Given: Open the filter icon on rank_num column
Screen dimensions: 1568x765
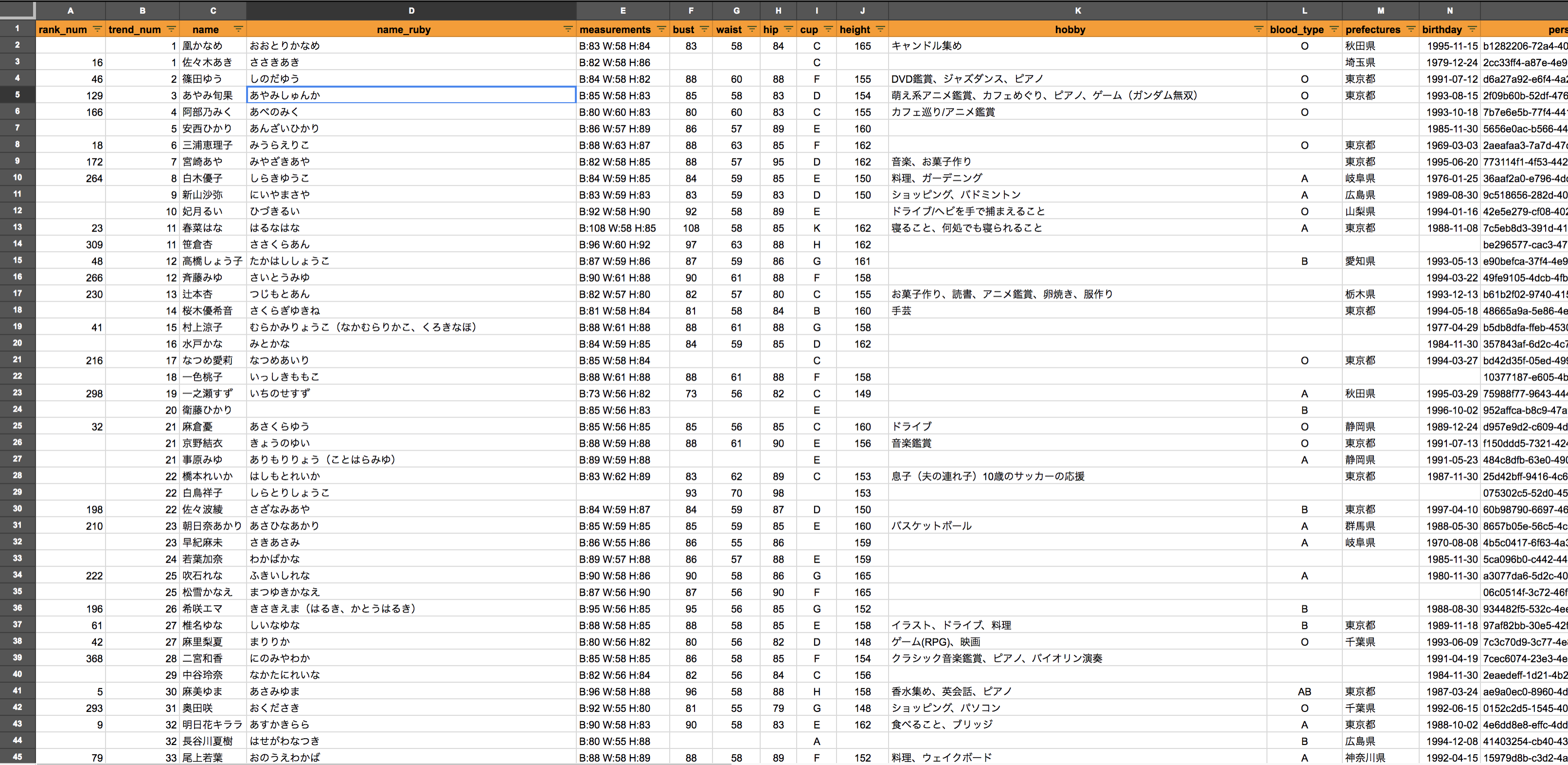Looking at the screenshot, I should [x=97, y=29].
